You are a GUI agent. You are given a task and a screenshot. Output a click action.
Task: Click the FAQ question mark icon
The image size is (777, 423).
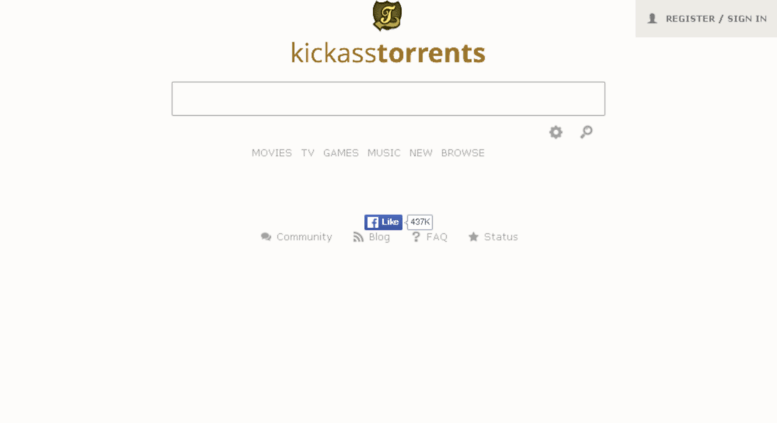(416, 237)
